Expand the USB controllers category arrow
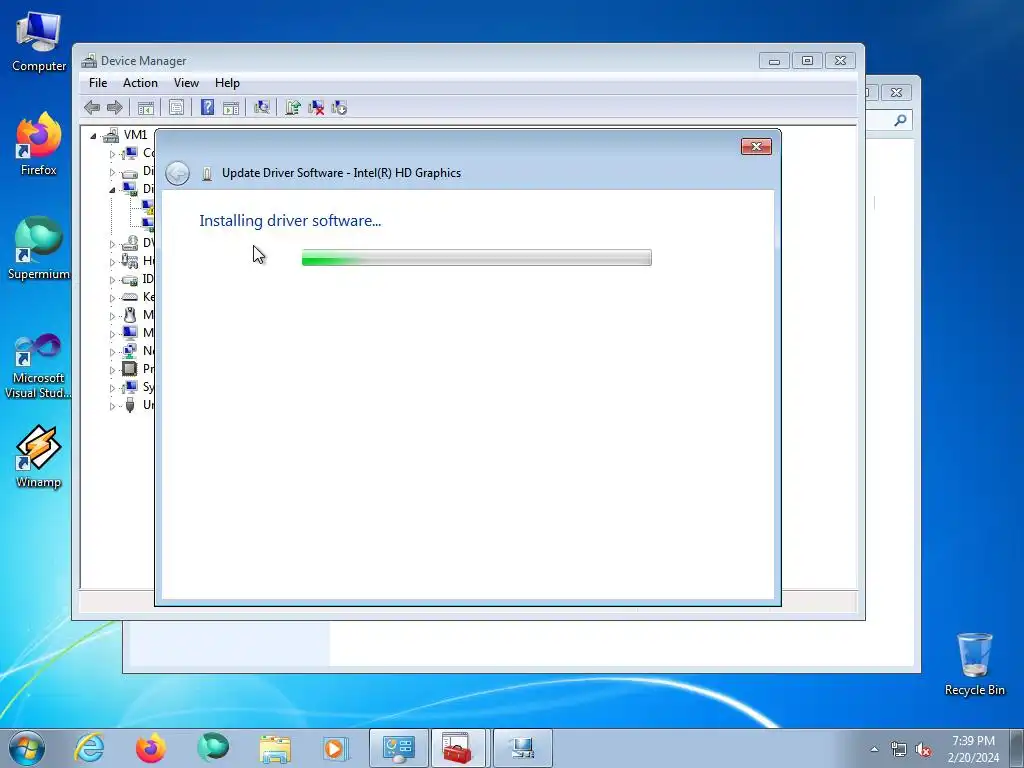 coord(112,406)
